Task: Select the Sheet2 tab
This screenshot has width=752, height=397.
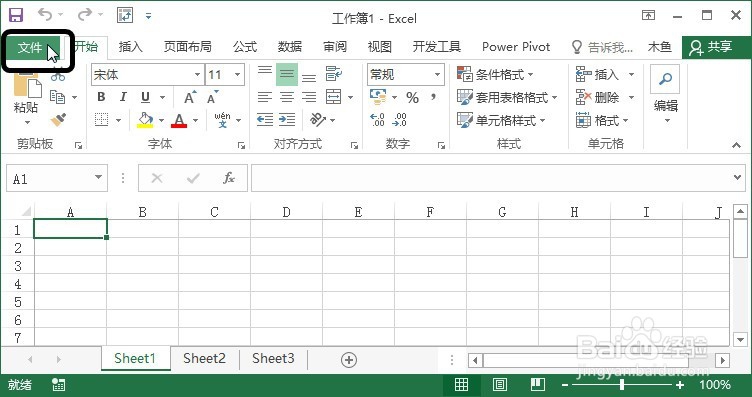Action: (x=204, y=359)
